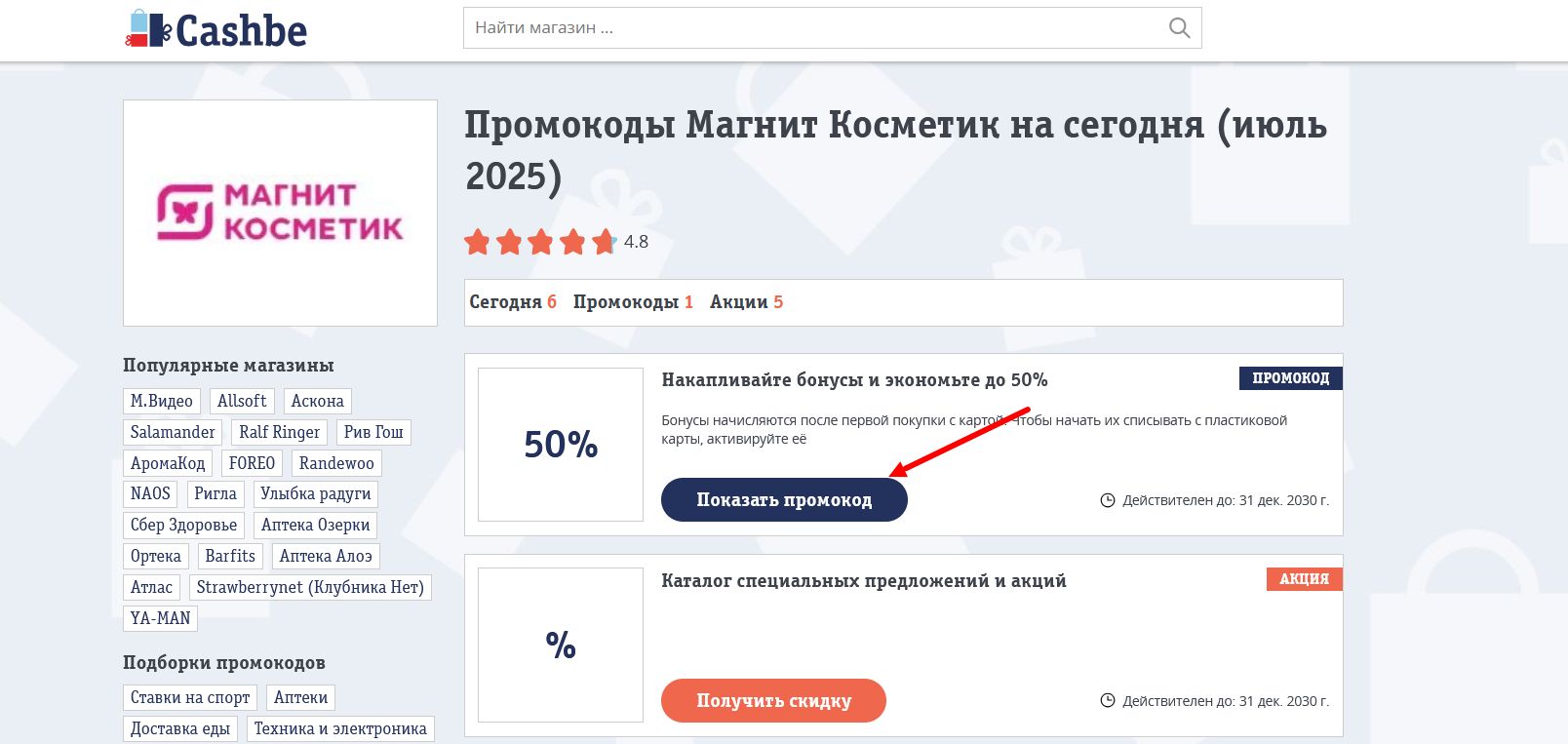Click the Получить скидку button
Viewport: 1568px width, 744px height.
[773, 701]
